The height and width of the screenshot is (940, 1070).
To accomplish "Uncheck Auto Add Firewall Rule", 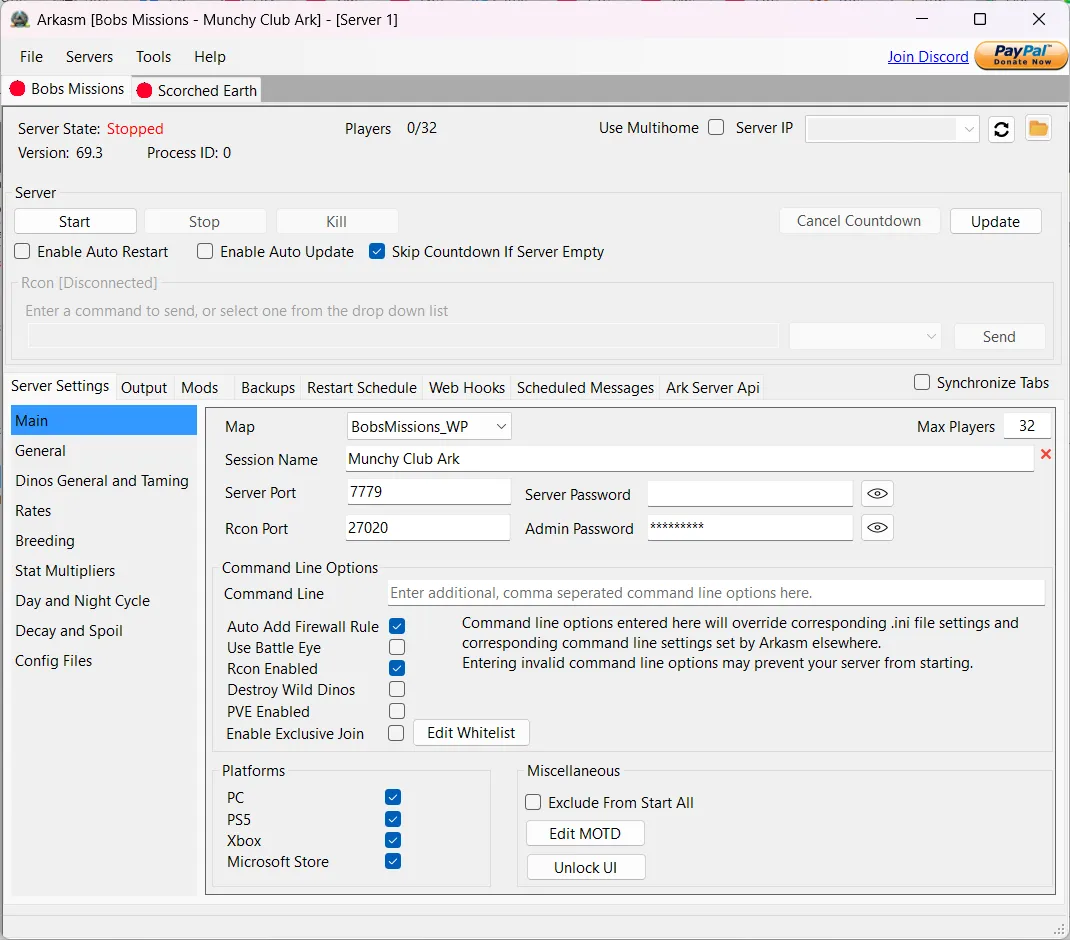I will [397, 626].
